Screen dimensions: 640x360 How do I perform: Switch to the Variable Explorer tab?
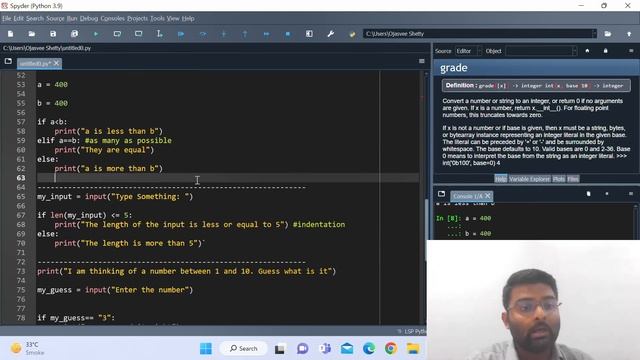tap(529, 179)
